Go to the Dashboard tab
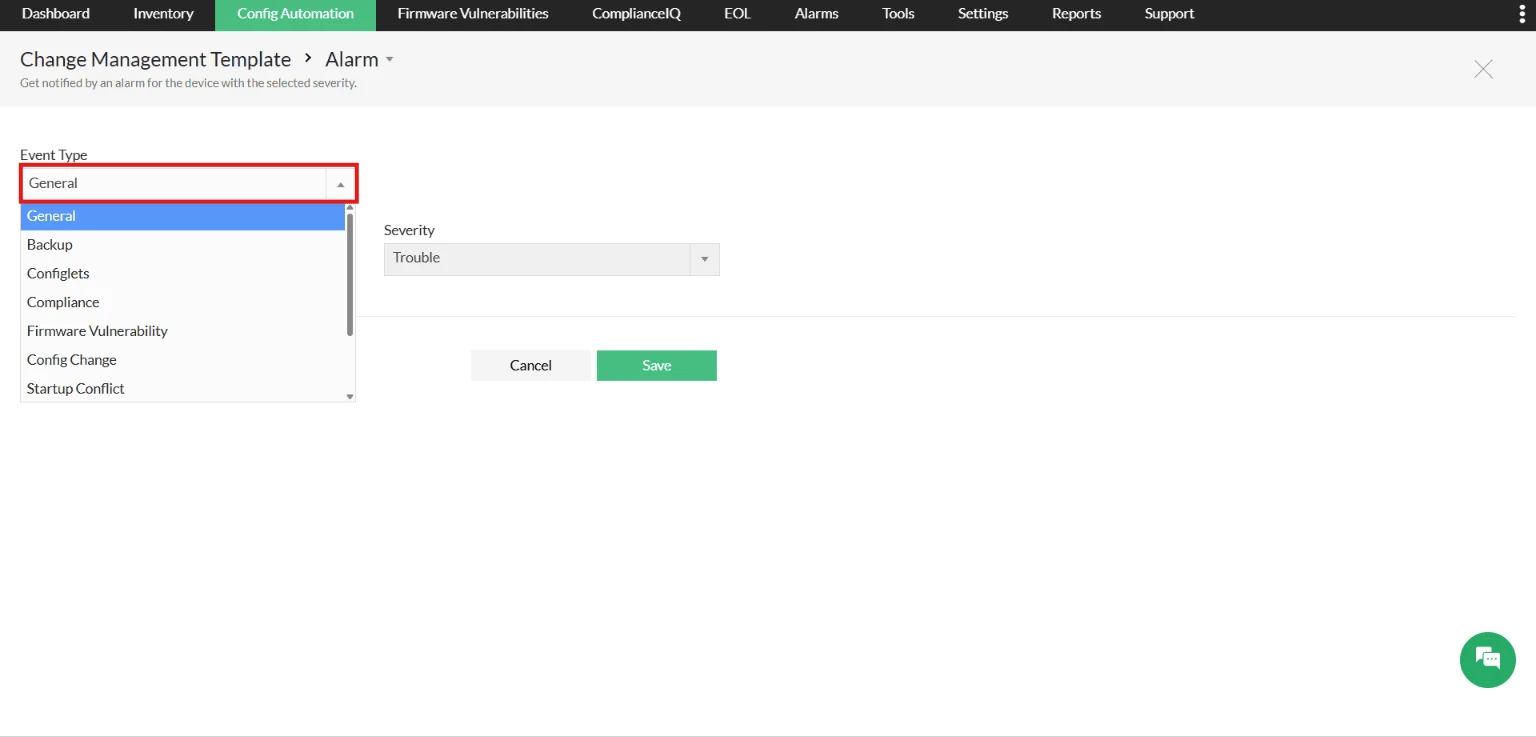The width and height of the screenshot is (1536, 737). point(56,14)
